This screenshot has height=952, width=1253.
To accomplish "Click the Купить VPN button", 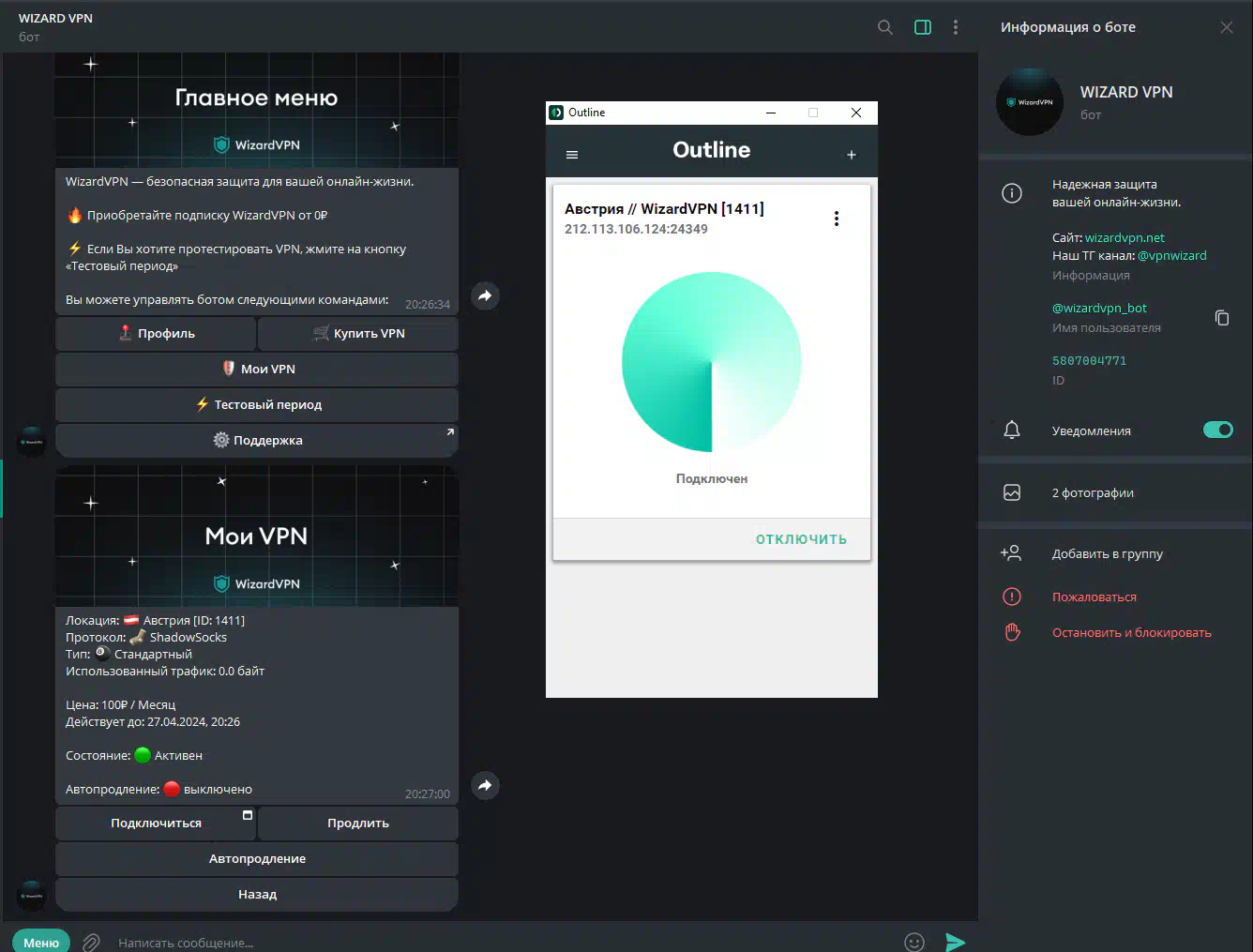I will [358, 333].
